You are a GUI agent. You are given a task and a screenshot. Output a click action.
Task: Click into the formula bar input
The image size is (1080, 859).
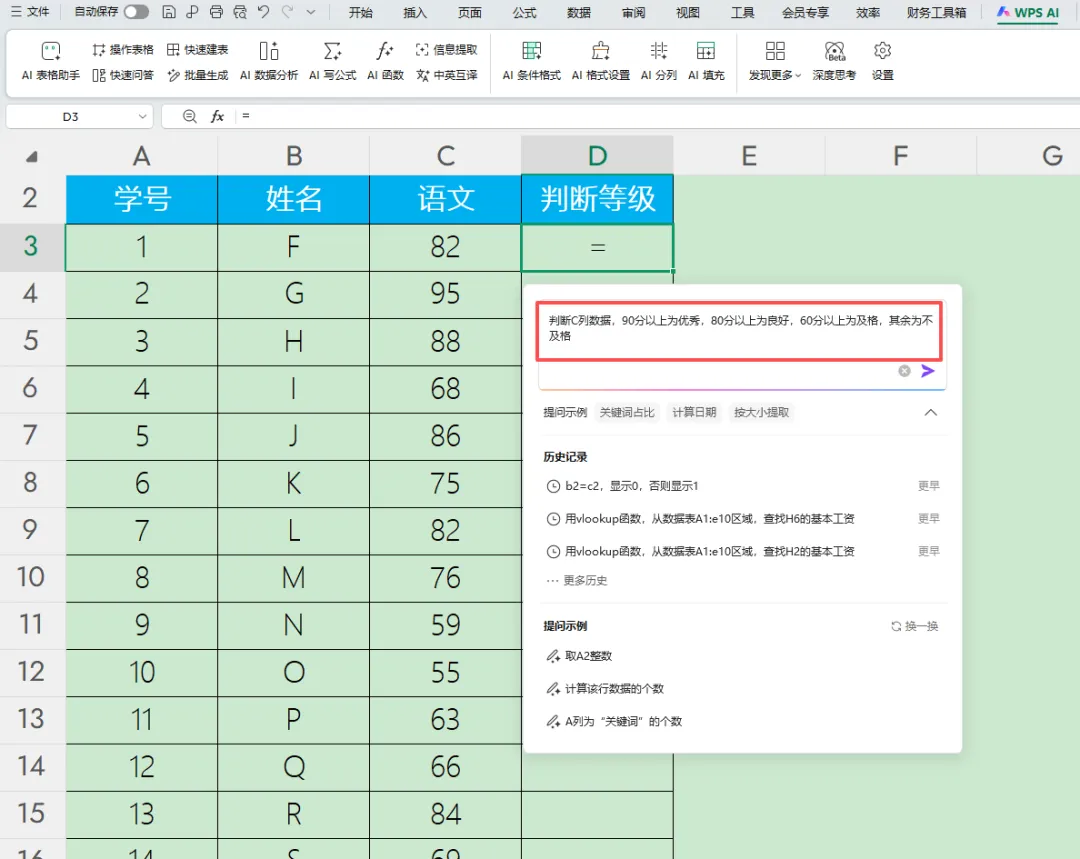pyautogui.click(x=658, y=116)
